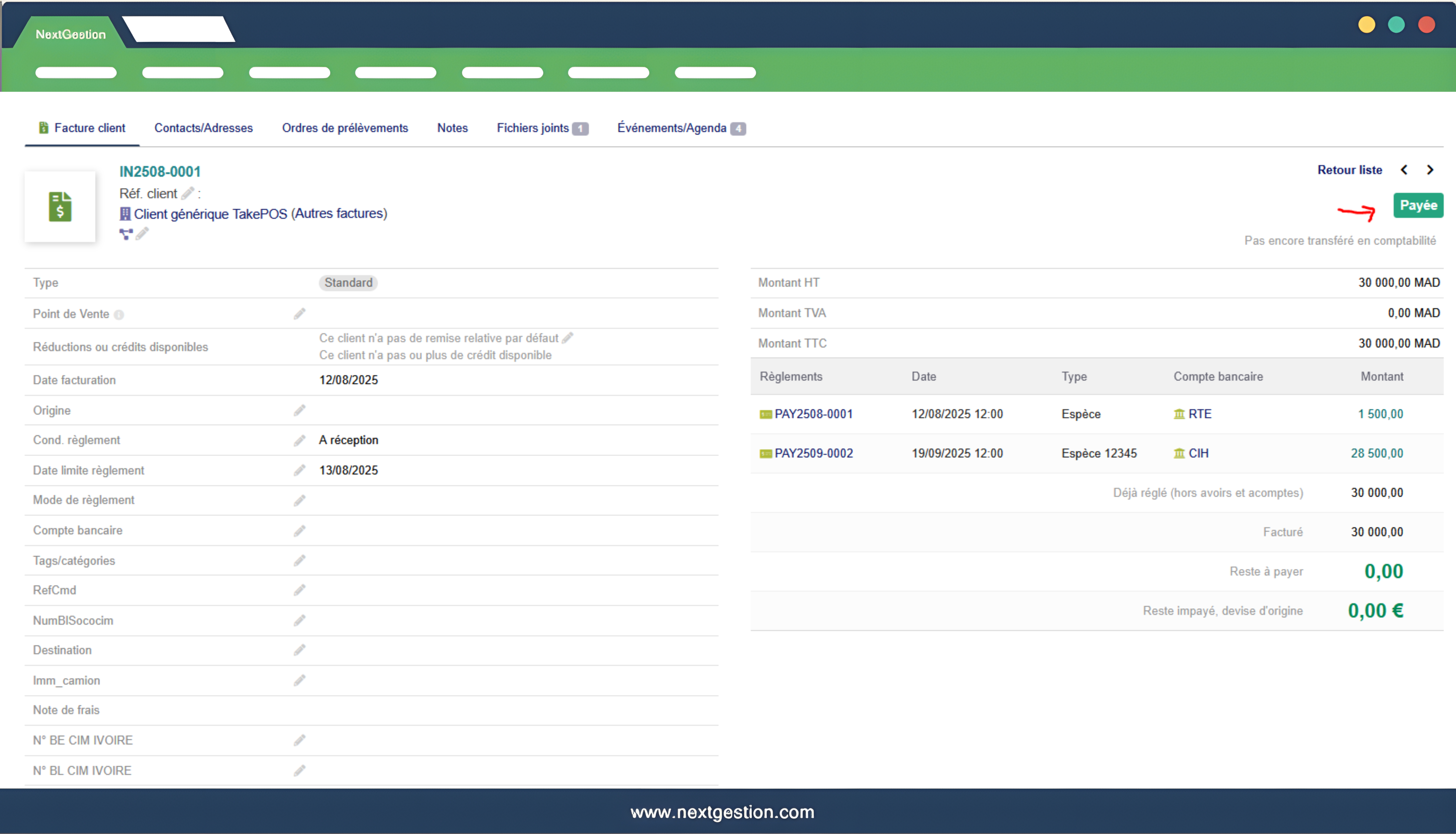Open the CIH bank account link

(x=1198, y=454)
